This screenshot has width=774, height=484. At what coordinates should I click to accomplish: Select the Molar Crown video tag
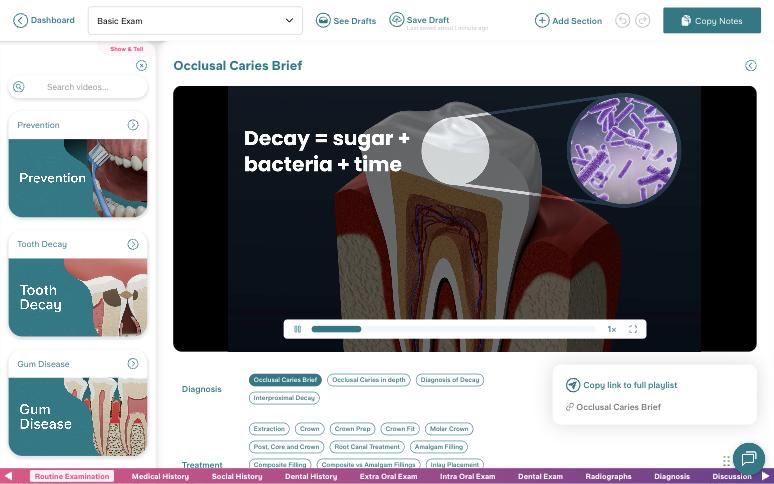tap(449, 429)
